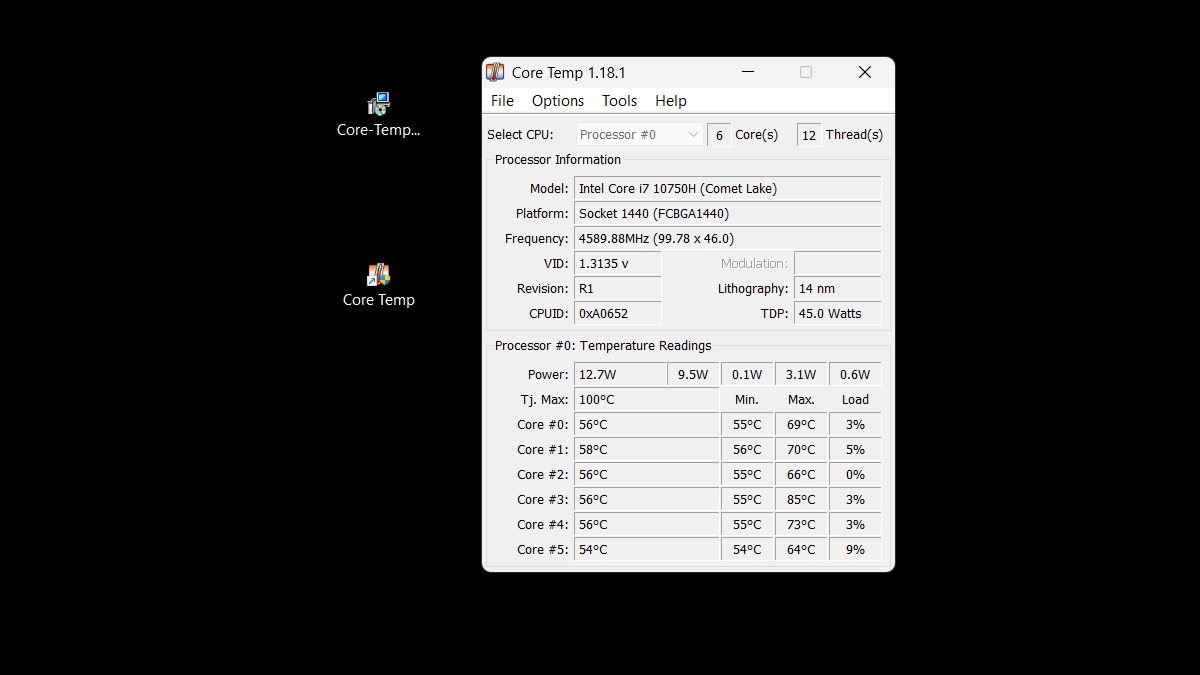Click the Core Temp title bar icon
Viewport: 1200px width, 675px height.
click(495, 72)
